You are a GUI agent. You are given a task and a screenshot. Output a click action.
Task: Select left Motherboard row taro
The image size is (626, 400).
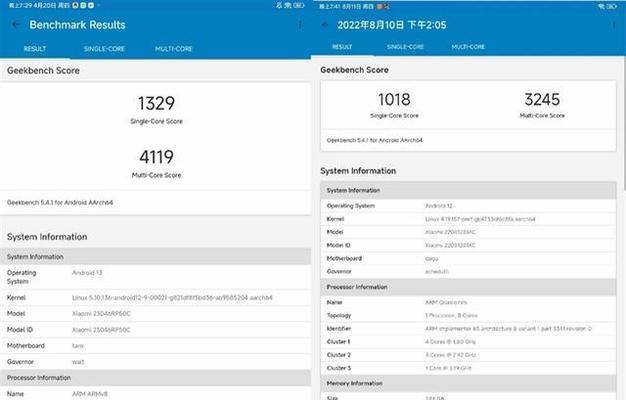[x=155, y=346]
